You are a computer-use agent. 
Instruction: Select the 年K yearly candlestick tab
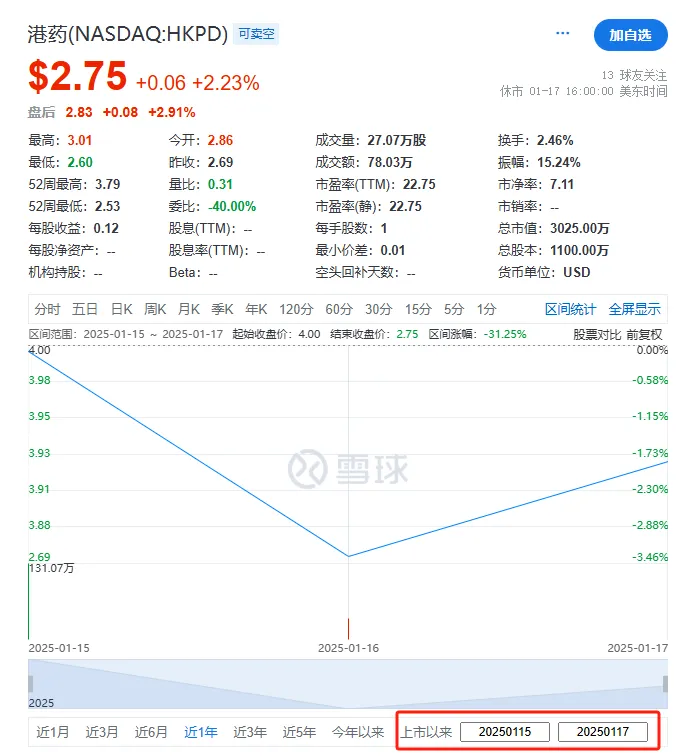(x=256, y=309)
